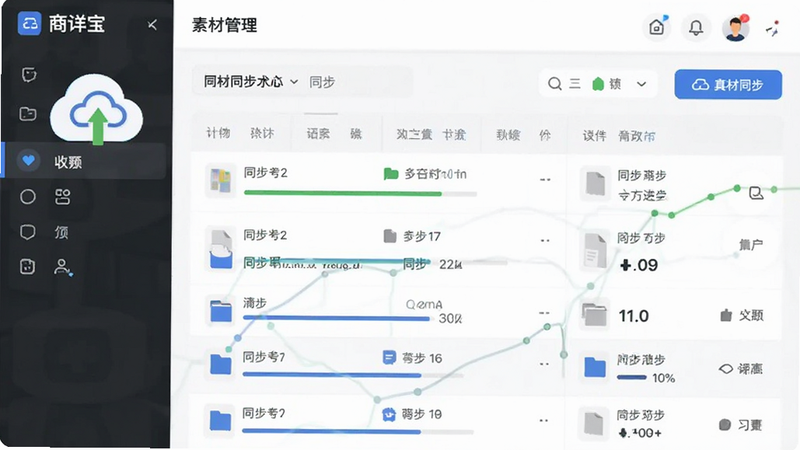
Task: Open the blue folder of 同步考7 row
Action: 220,364
